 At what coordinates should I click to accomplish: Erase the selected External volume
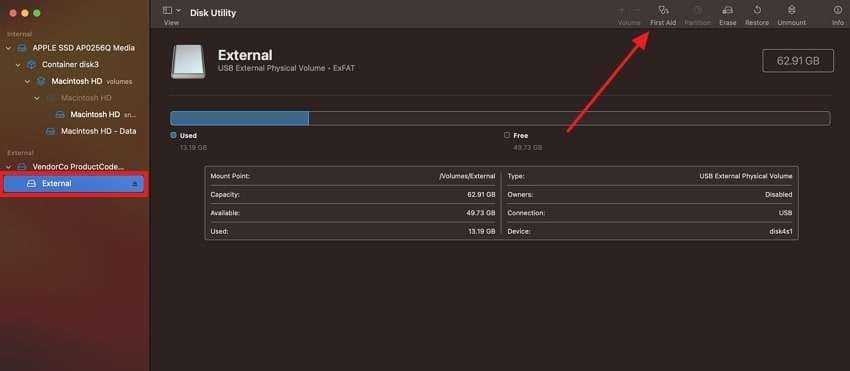click(x=727, y=16)
